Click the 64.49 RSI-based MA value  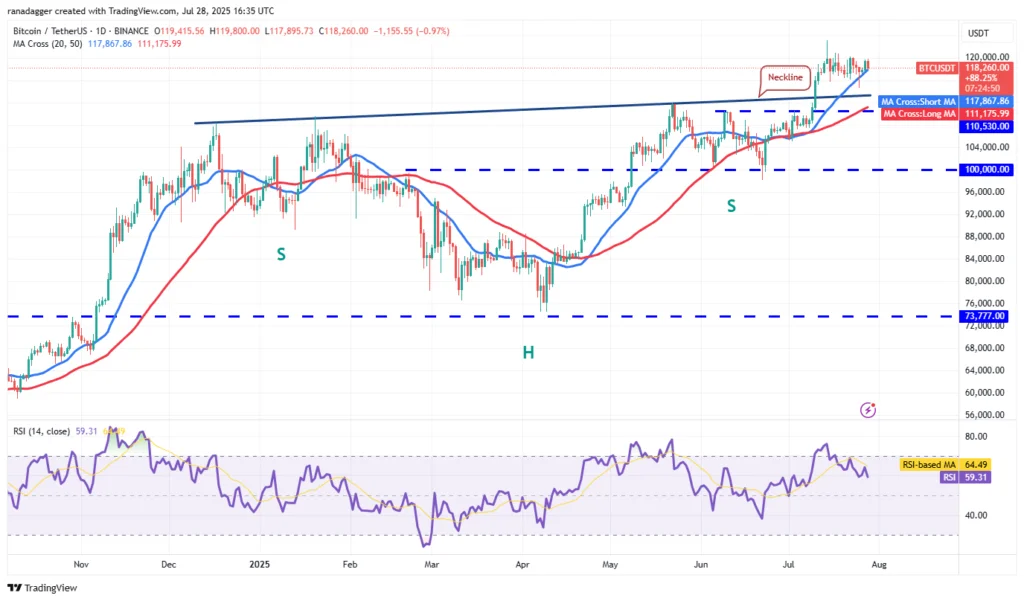[x=976, y=464]
